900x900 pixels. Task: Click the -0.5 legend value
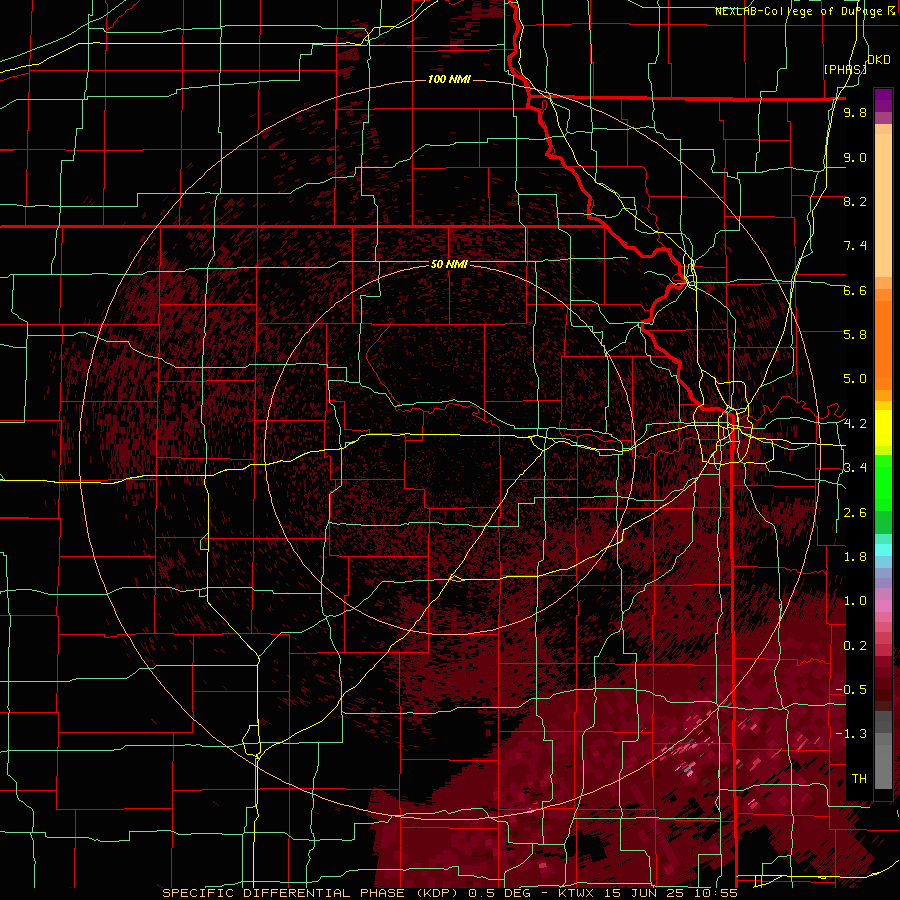pos(851,690)
